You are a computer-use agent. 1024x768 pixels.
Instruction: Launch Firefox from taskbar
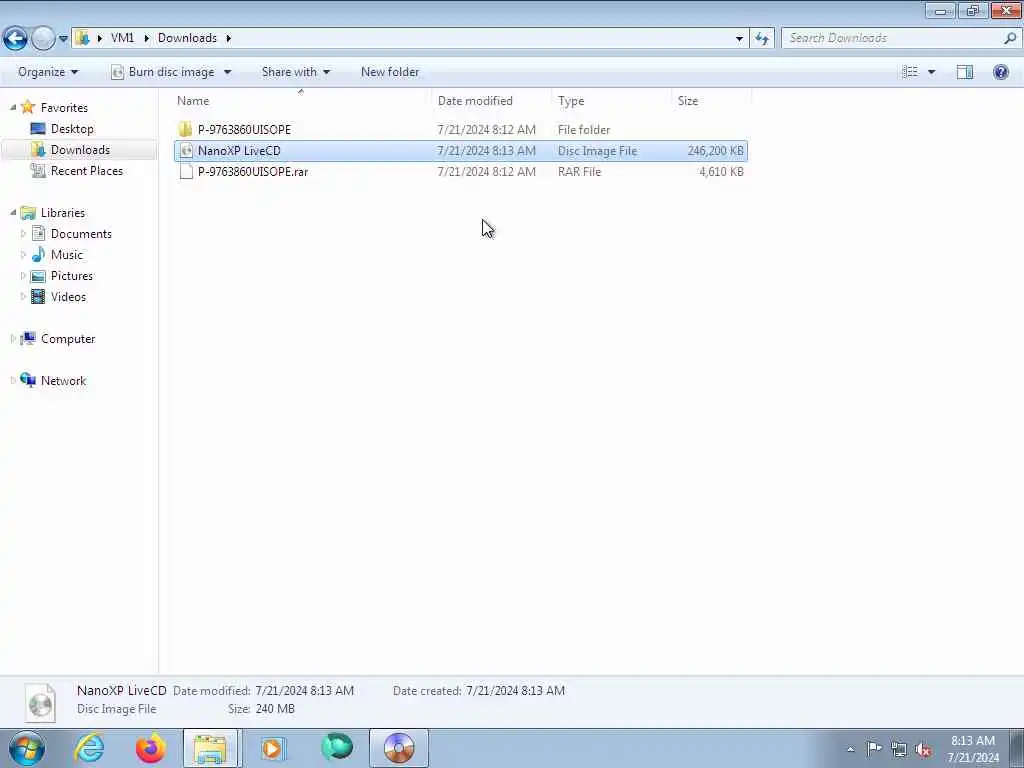click(x=150, y=748)
